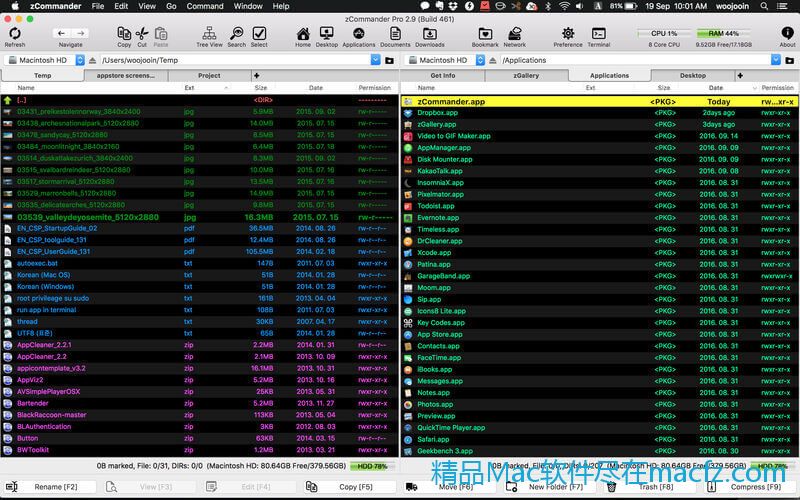Open Documents toolbar shortcut
800x500 pixels.
[395, 34]
